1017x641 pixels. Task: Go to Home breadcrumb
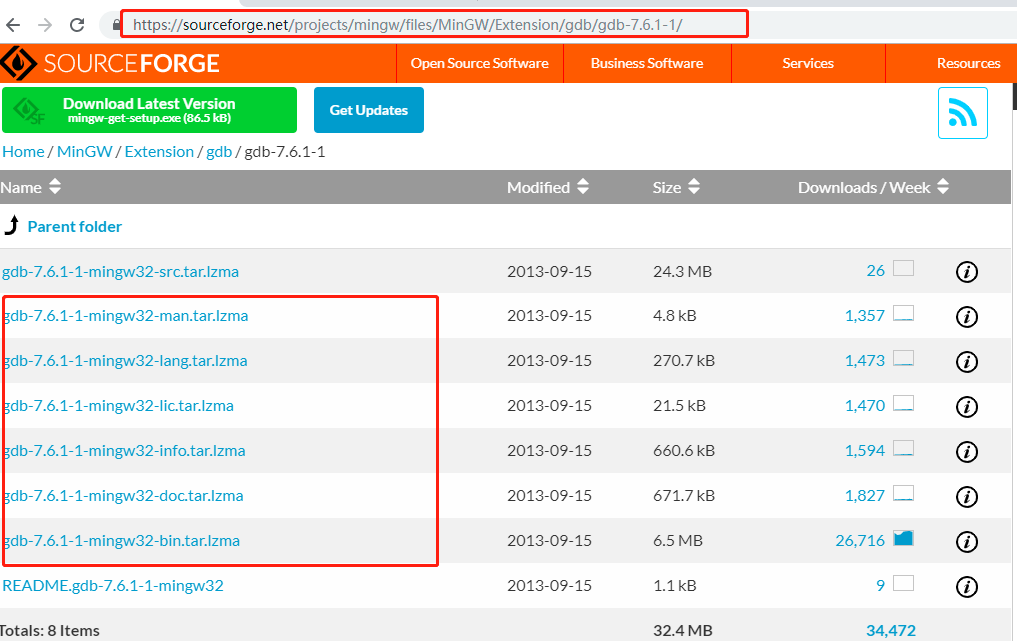(23, 152)
